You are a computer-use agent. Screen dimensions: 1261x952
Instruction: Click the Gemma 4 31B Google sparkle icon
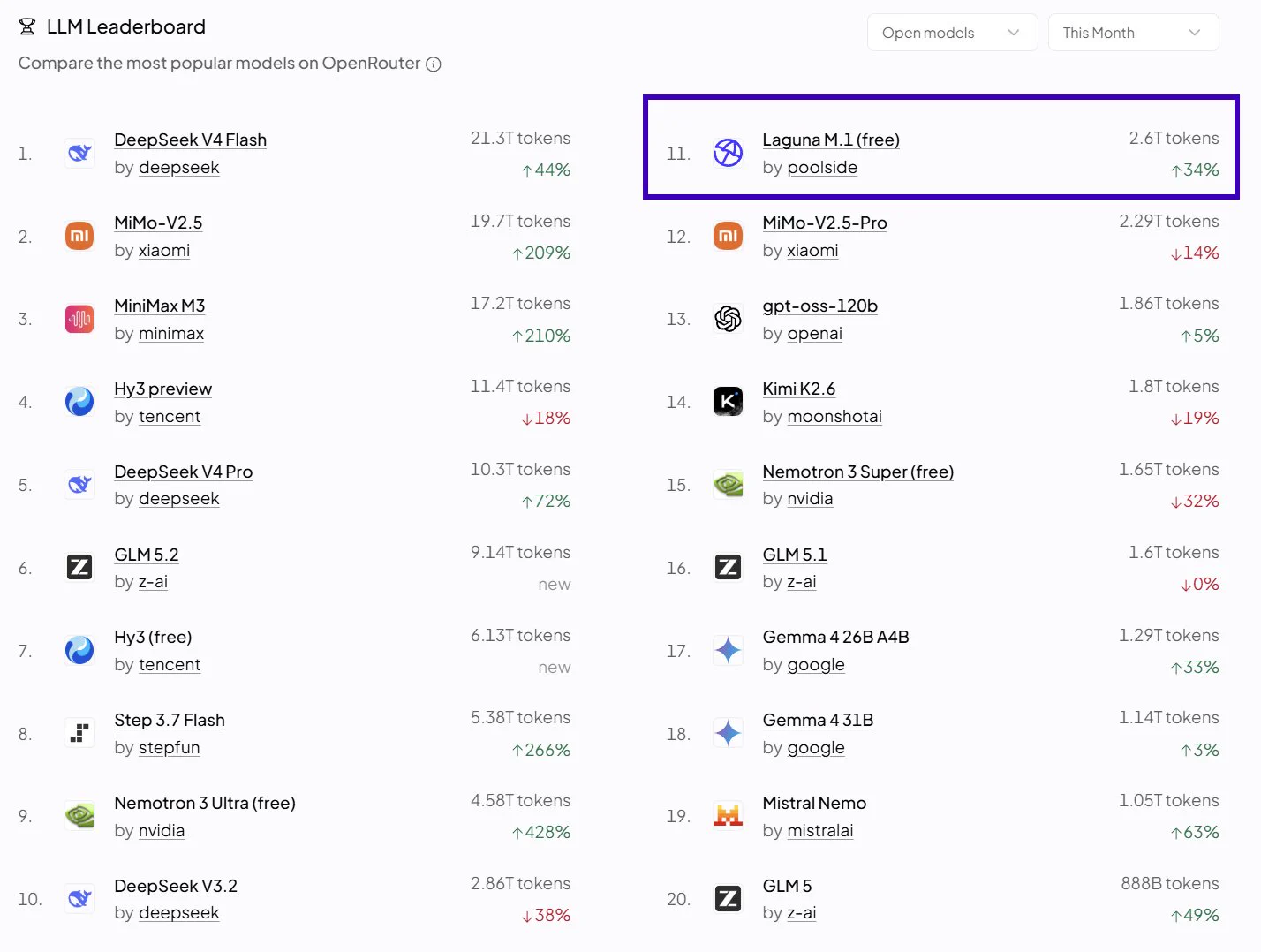728,733
